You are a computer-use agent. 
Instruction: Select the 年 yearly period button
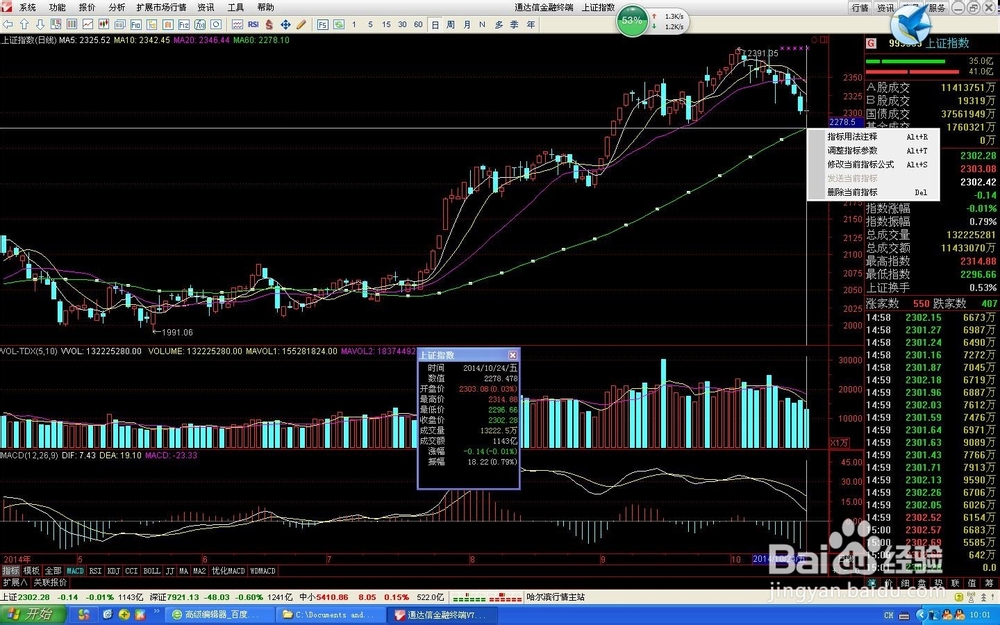pos(531,24)
